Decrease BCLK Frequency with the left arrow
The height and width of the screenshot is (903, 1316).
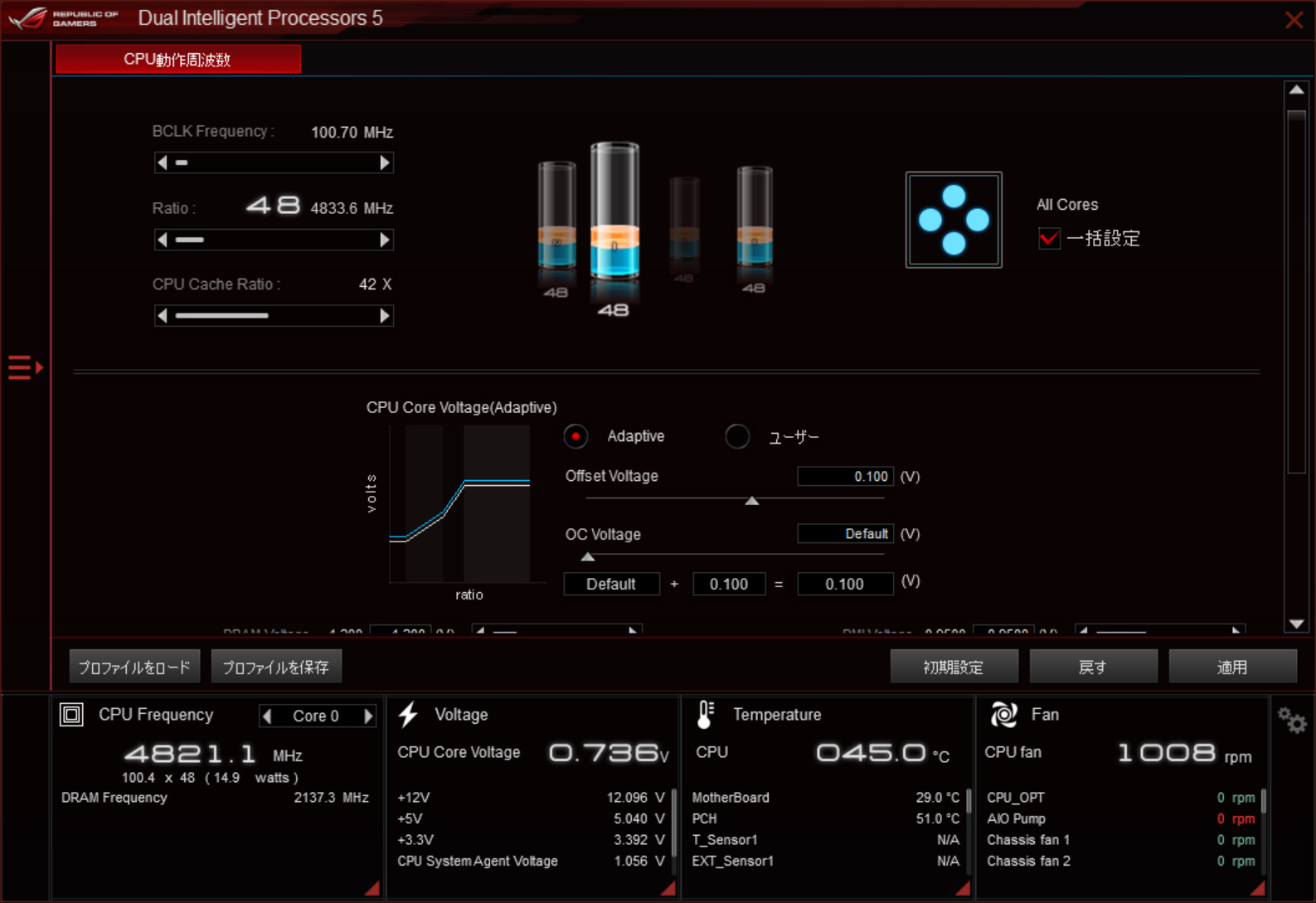coord(163,163)
